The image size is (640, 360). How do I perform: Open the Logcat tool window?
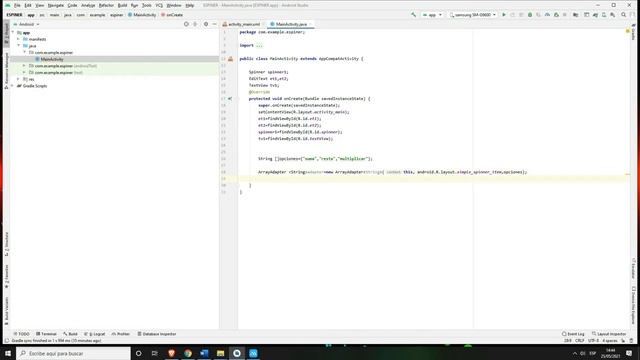point(94,334)
